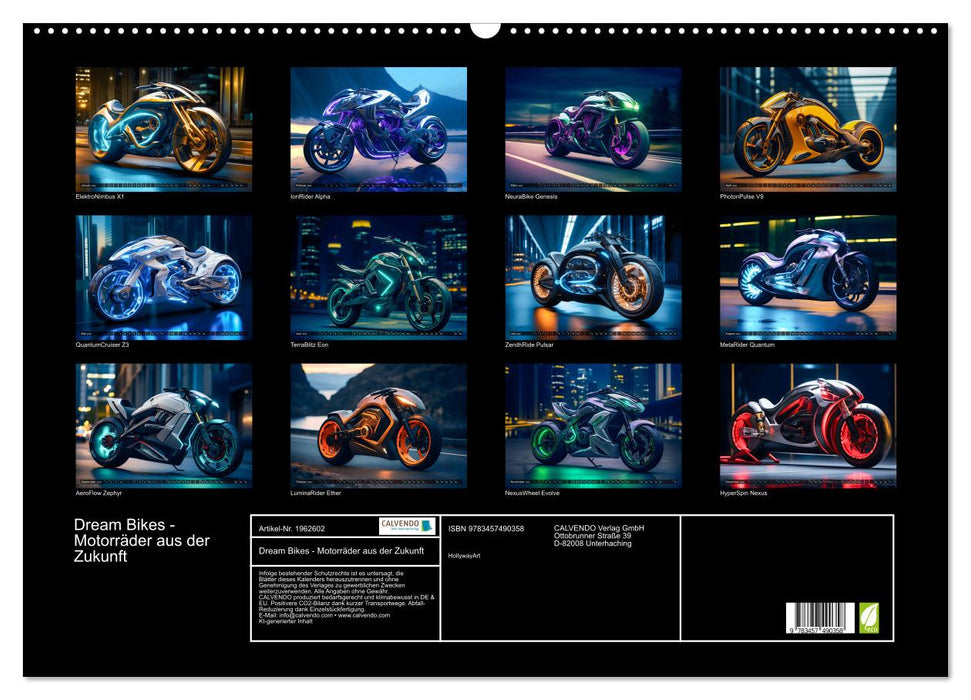This screenshot has width=971, height=700.
Task: Select the yellow PhotonPulse V9 bike image
Action: point(807,128)
